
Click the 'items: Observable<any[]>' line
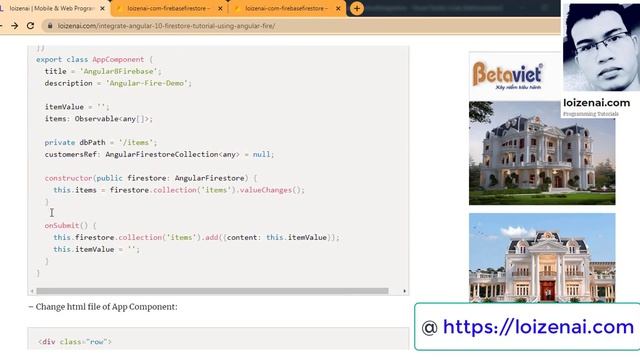98,119
